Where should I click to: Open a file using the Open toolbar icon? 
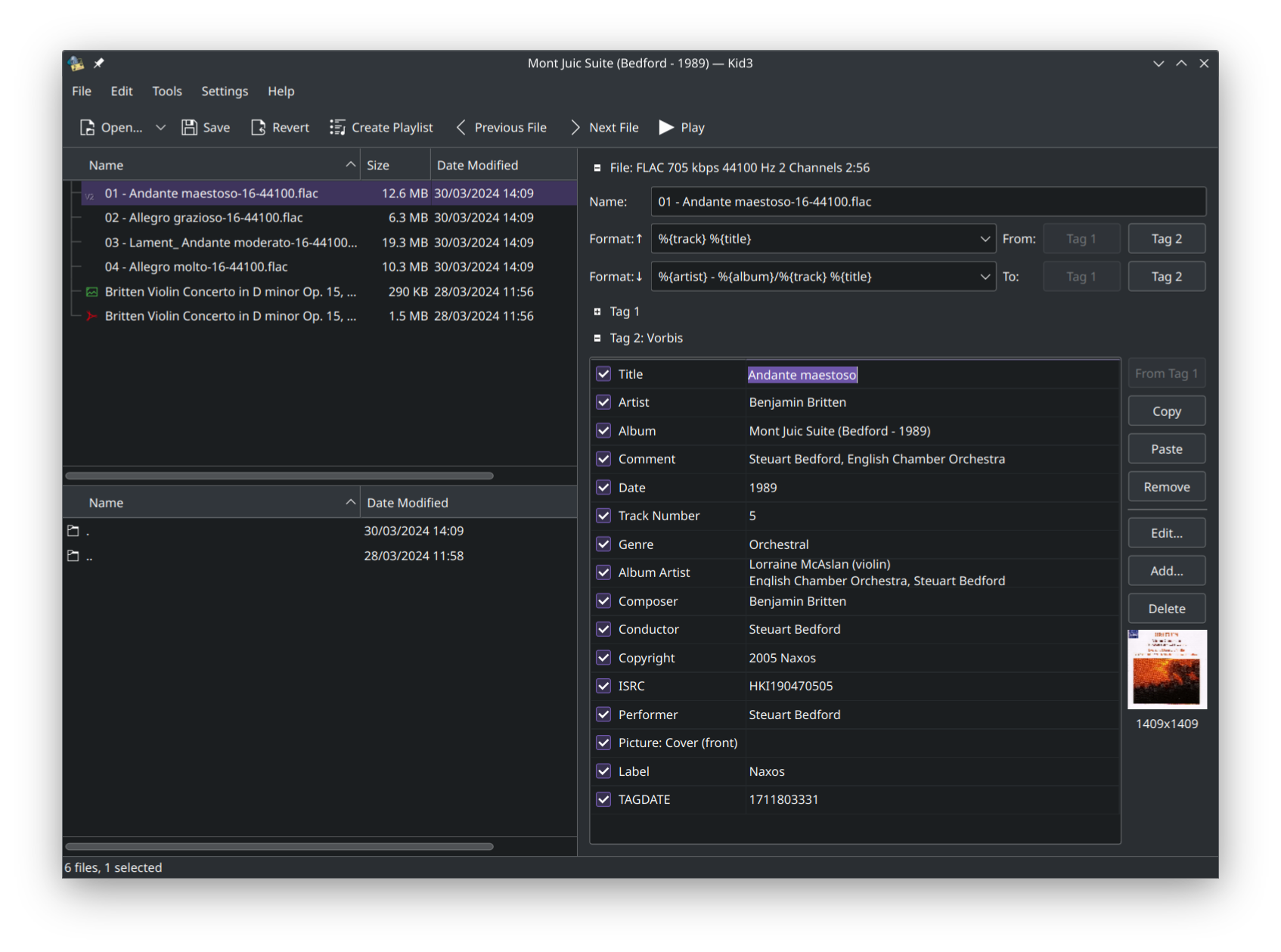(88, 127)
